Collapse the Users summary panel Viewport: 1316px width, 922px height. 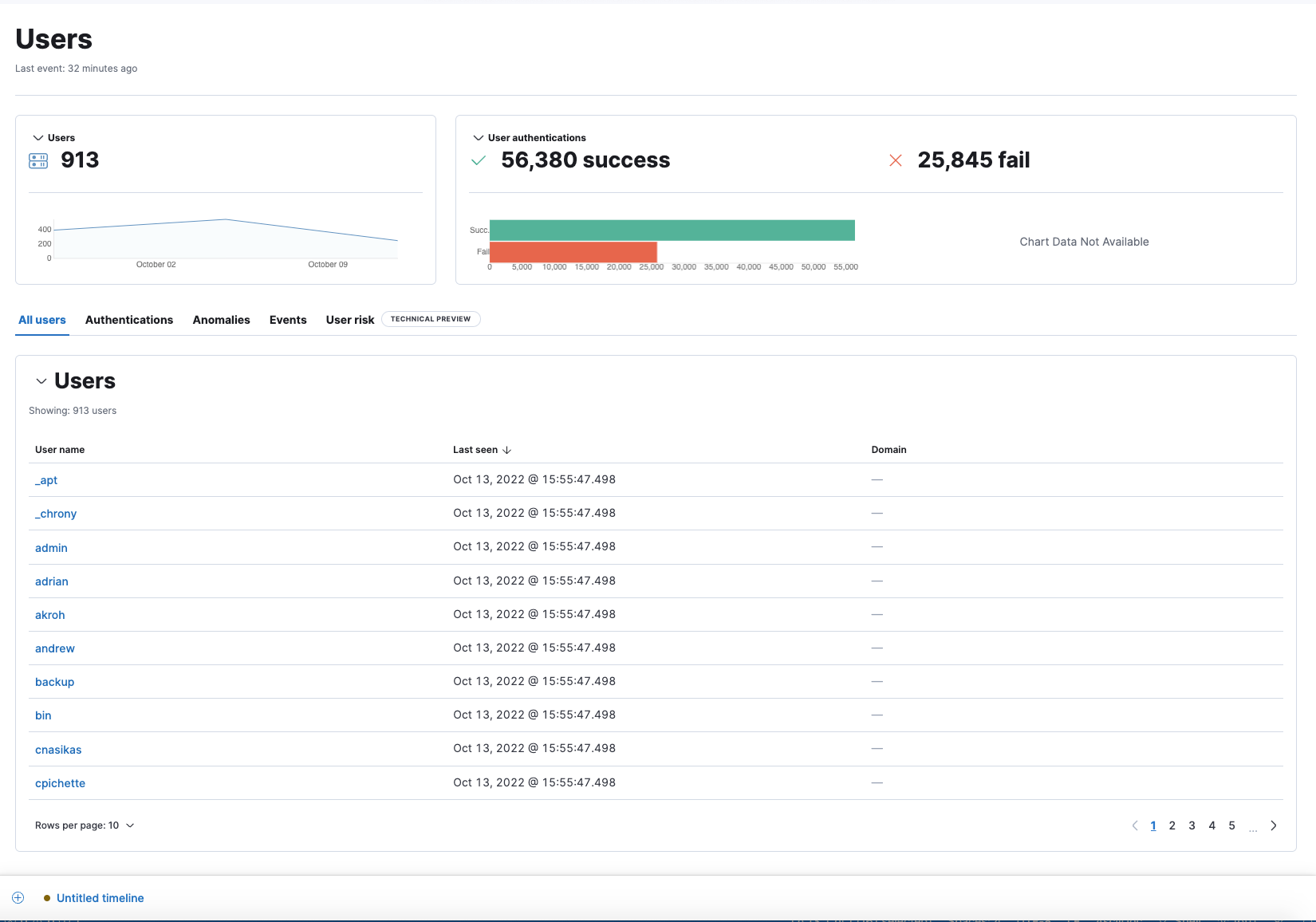[x=37, y=137]
